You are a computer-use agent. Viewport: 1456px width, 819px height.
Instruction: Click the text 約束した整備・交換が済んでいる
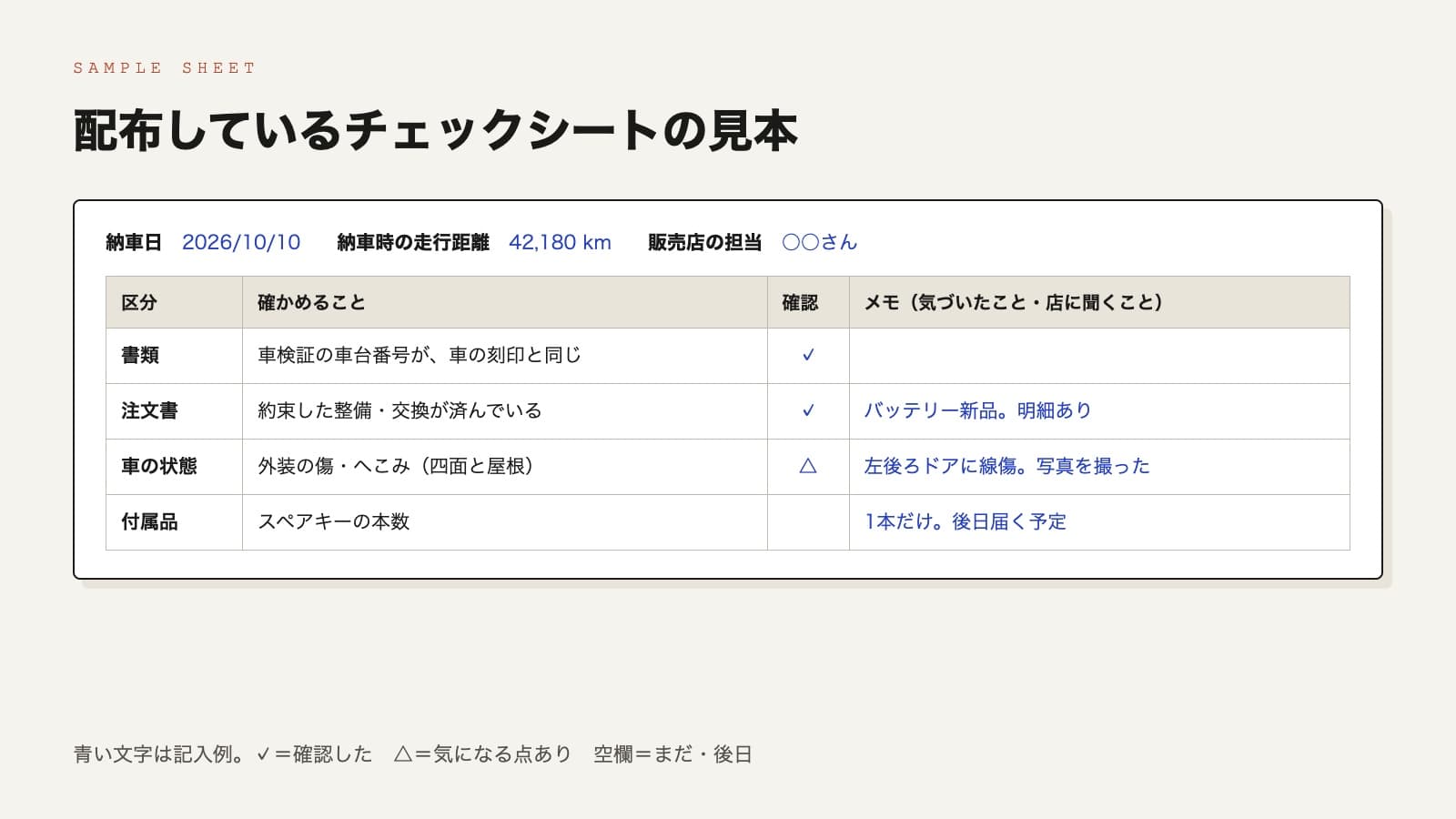tap(399, 410)
